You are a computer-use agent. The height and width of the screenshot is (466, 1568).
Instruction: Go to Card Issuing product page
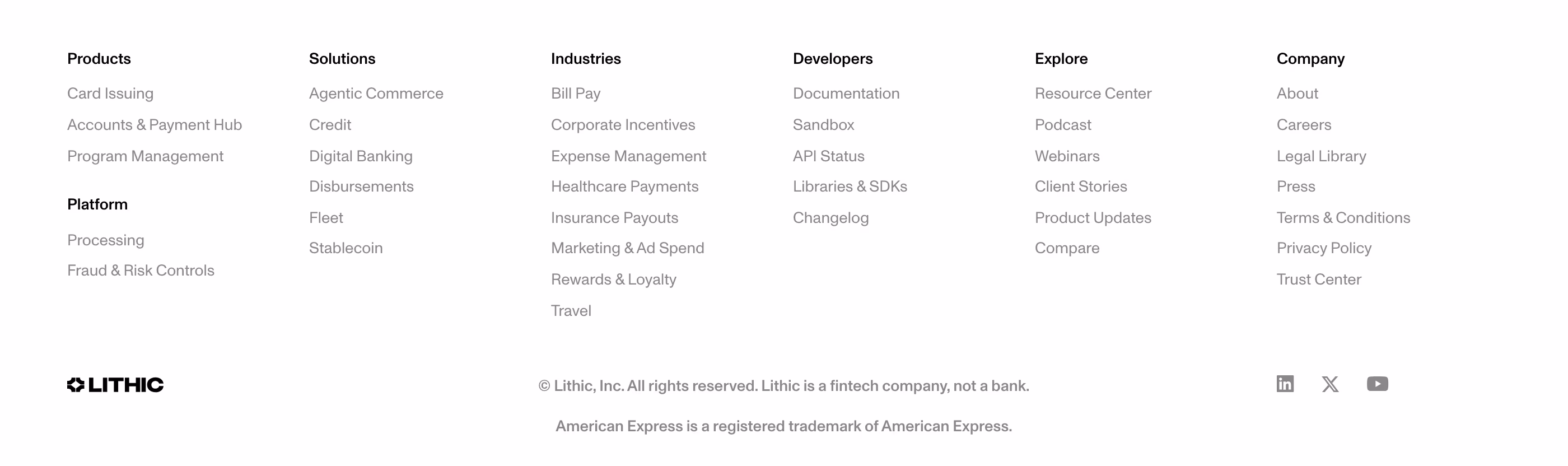[110, 93]
